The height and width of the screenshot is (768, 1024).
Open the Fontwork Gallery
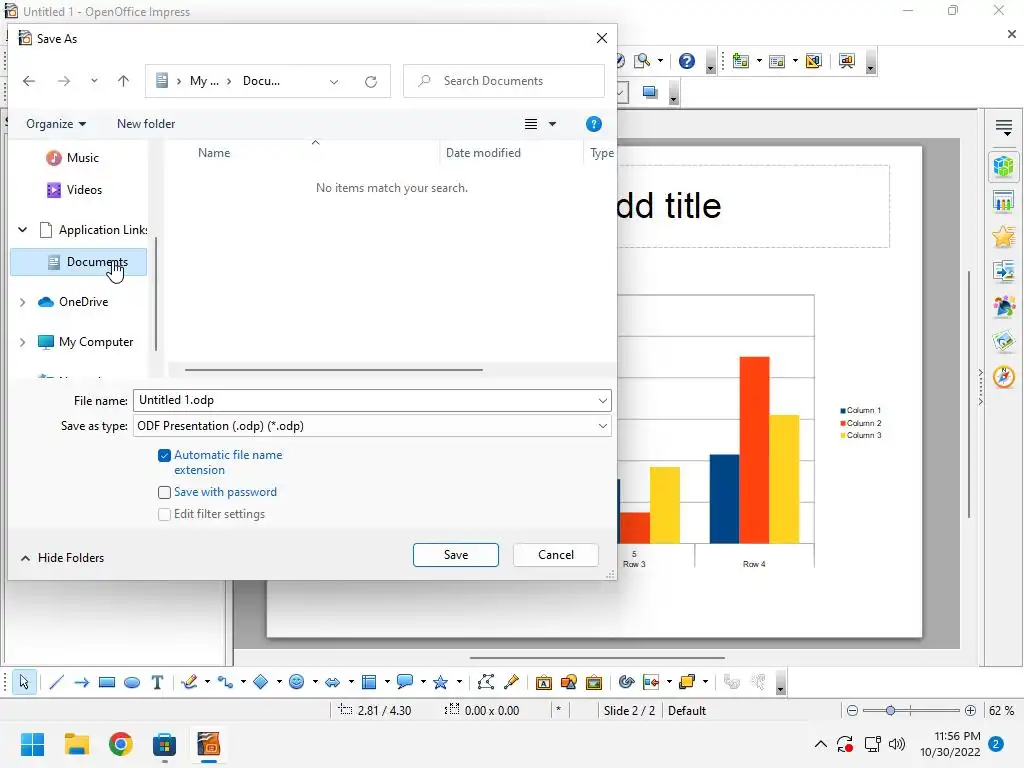[x=543, y=682]
